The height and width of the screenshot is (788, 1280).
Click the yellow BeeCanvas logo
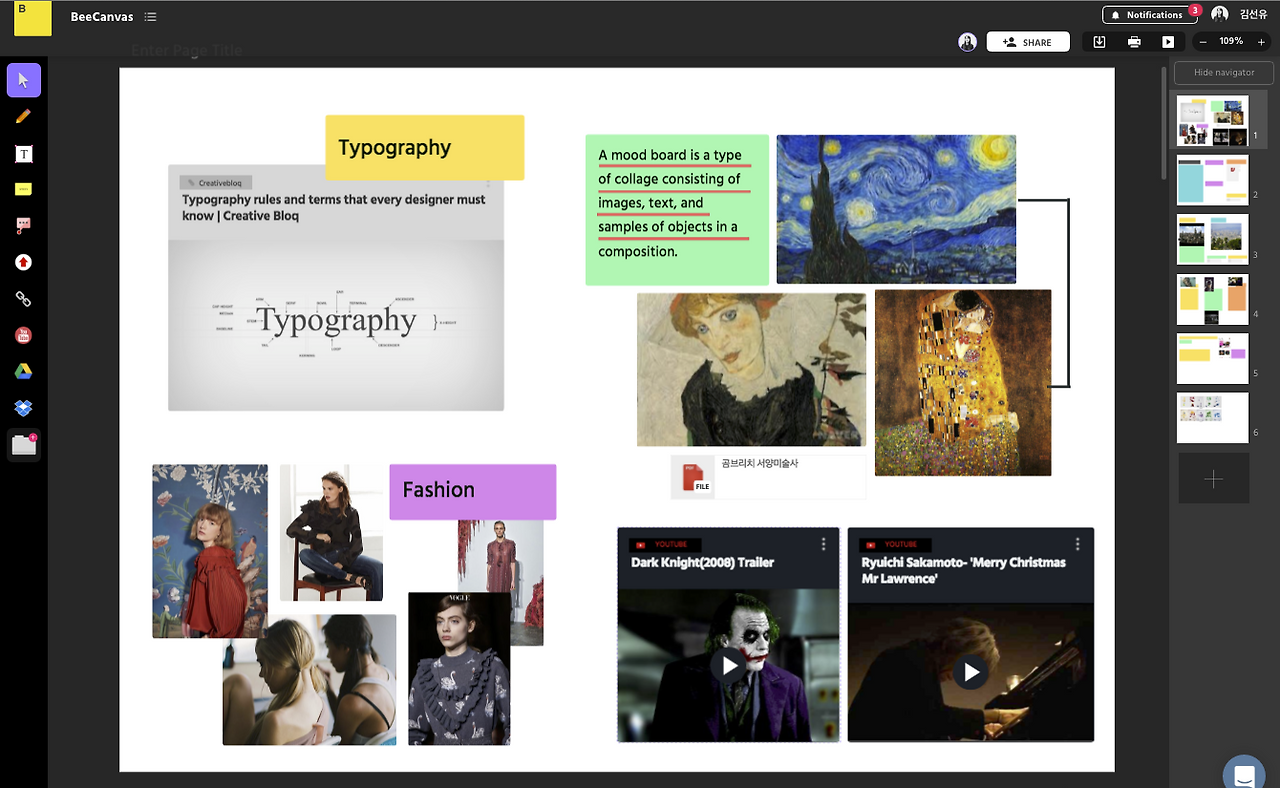32,18
